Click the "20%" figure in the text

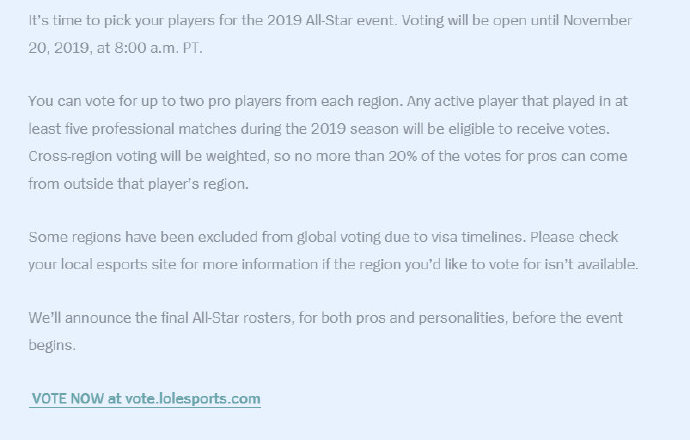click(x=403, y=156)
